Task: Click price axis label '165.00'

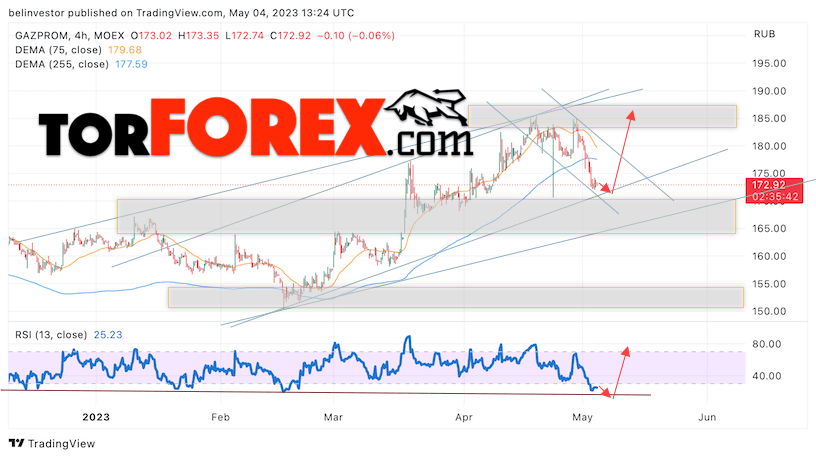Action: pos(769,228)
